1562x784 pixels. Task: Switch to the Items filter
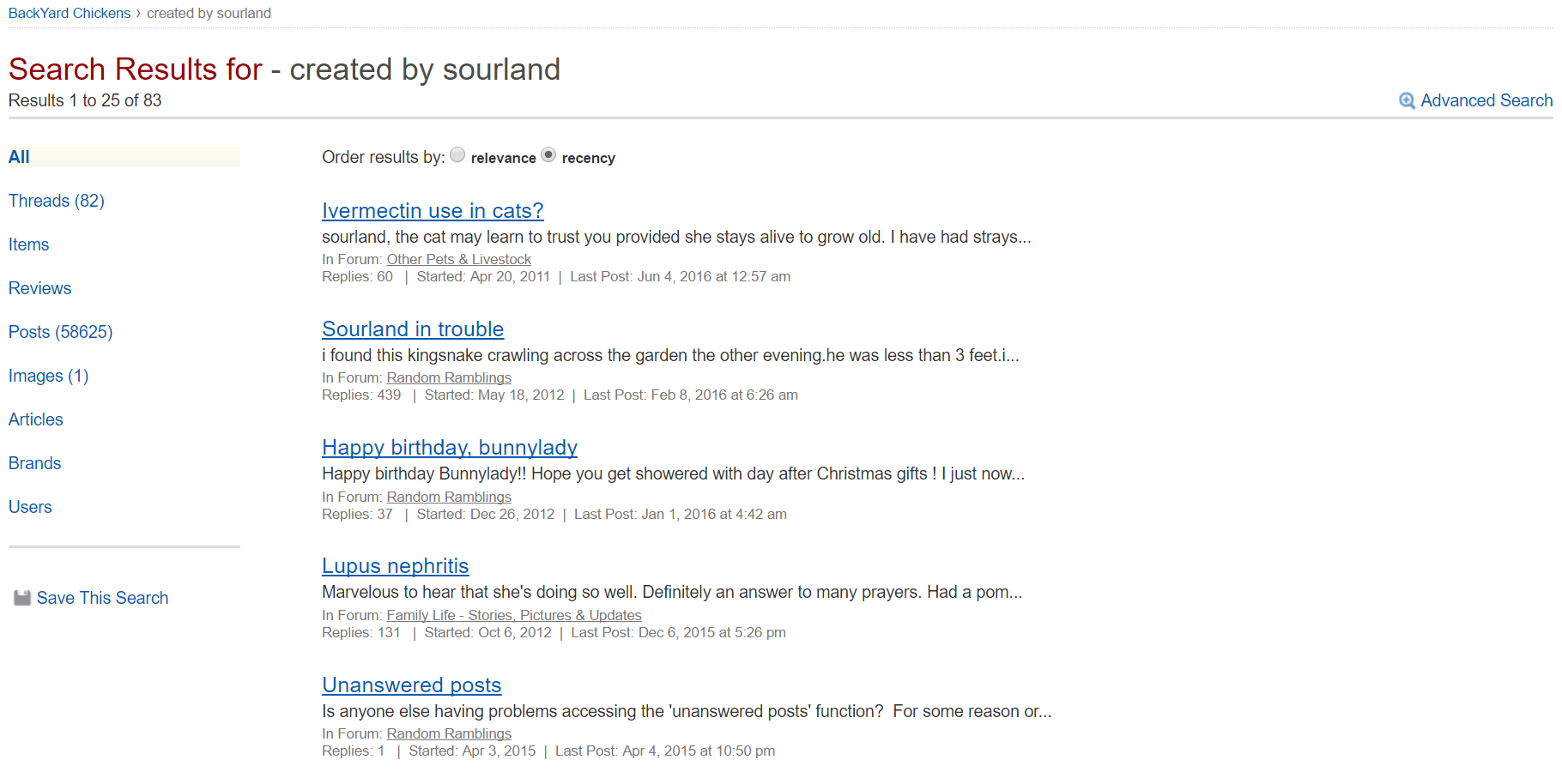tap(29, 244)
